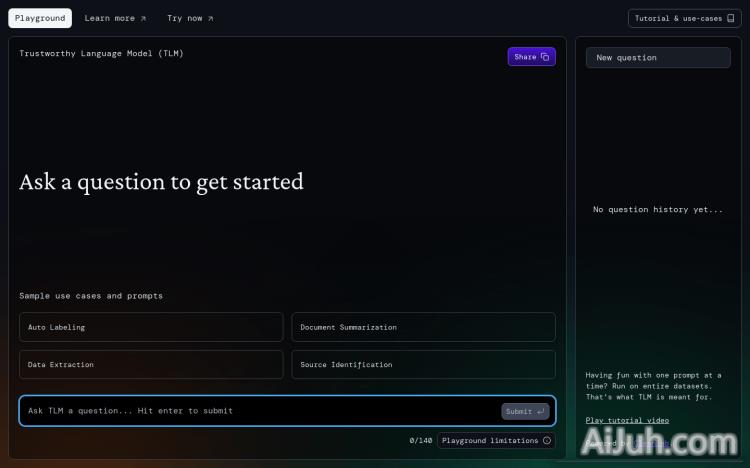750x468 pixels.
Task: Choose the Document Summarization sample
Action: point(423,327)
